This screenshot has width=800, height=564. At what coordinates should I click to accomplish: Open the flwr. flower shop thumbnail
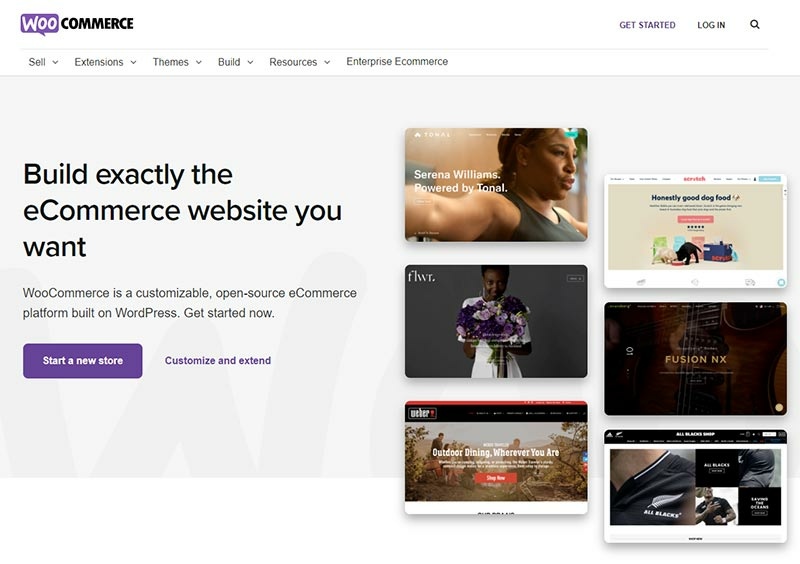[496, 321]
